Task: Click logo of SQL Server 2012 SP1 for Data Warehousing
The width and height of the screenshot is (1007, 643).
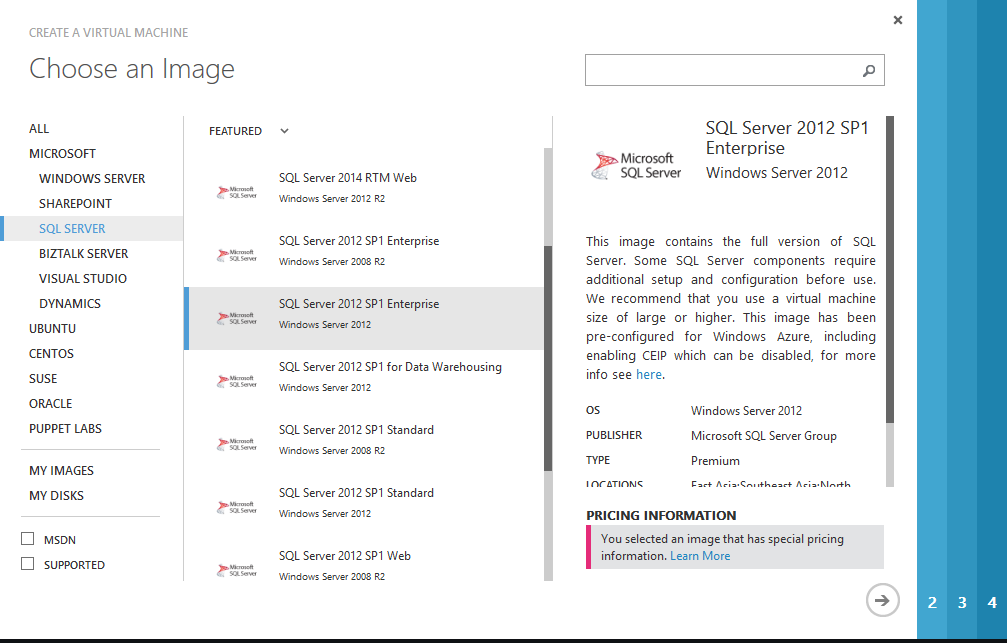Action: (x=237, y=381)
